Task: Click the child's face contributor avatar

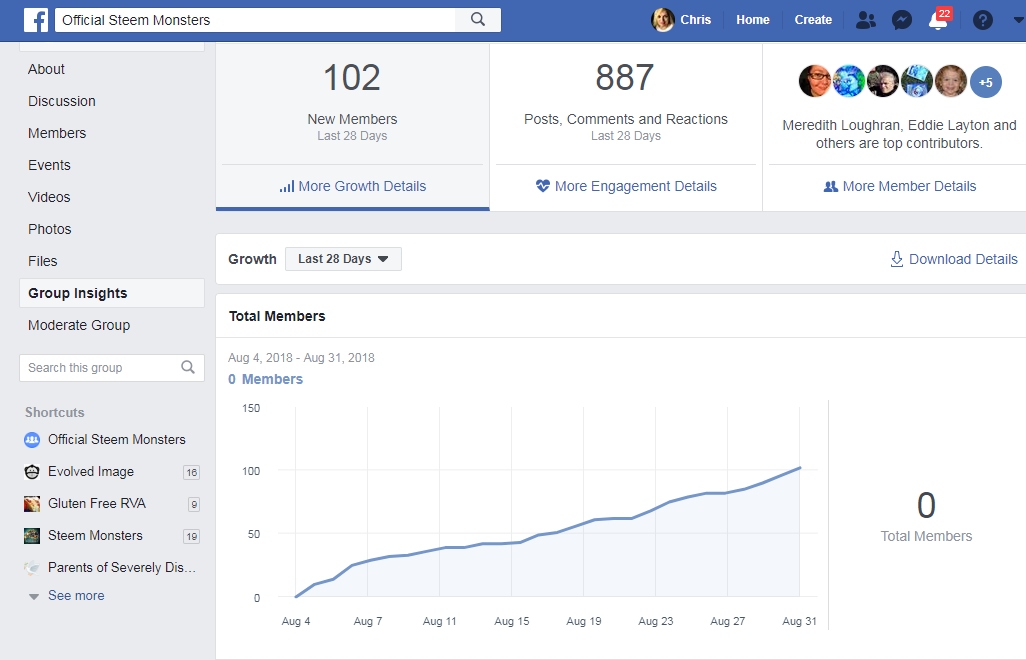Action: [x=951, y=81]
